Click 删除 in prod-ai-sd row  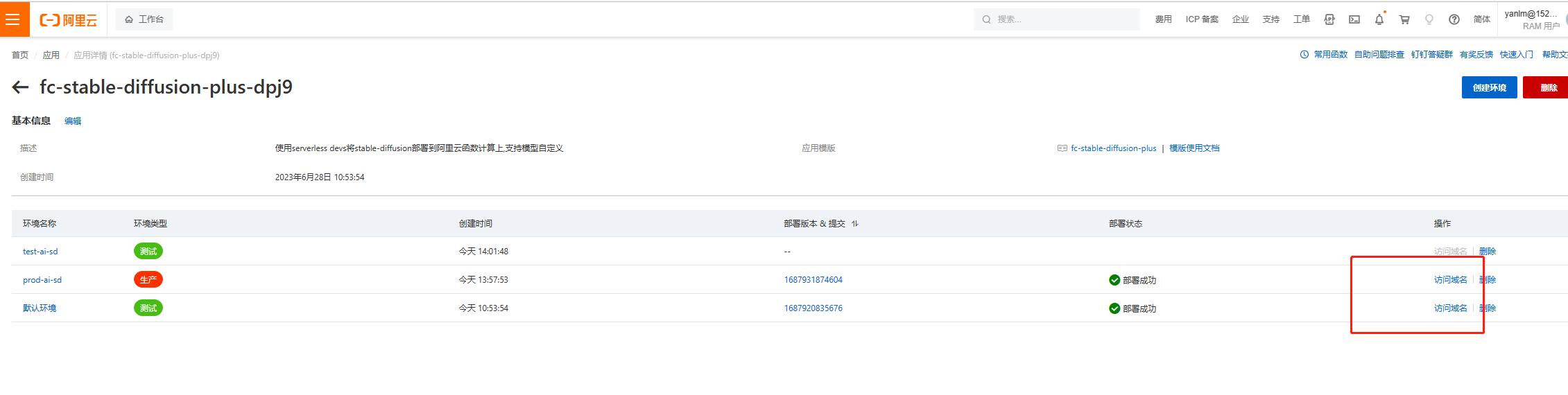point(1488,280)
